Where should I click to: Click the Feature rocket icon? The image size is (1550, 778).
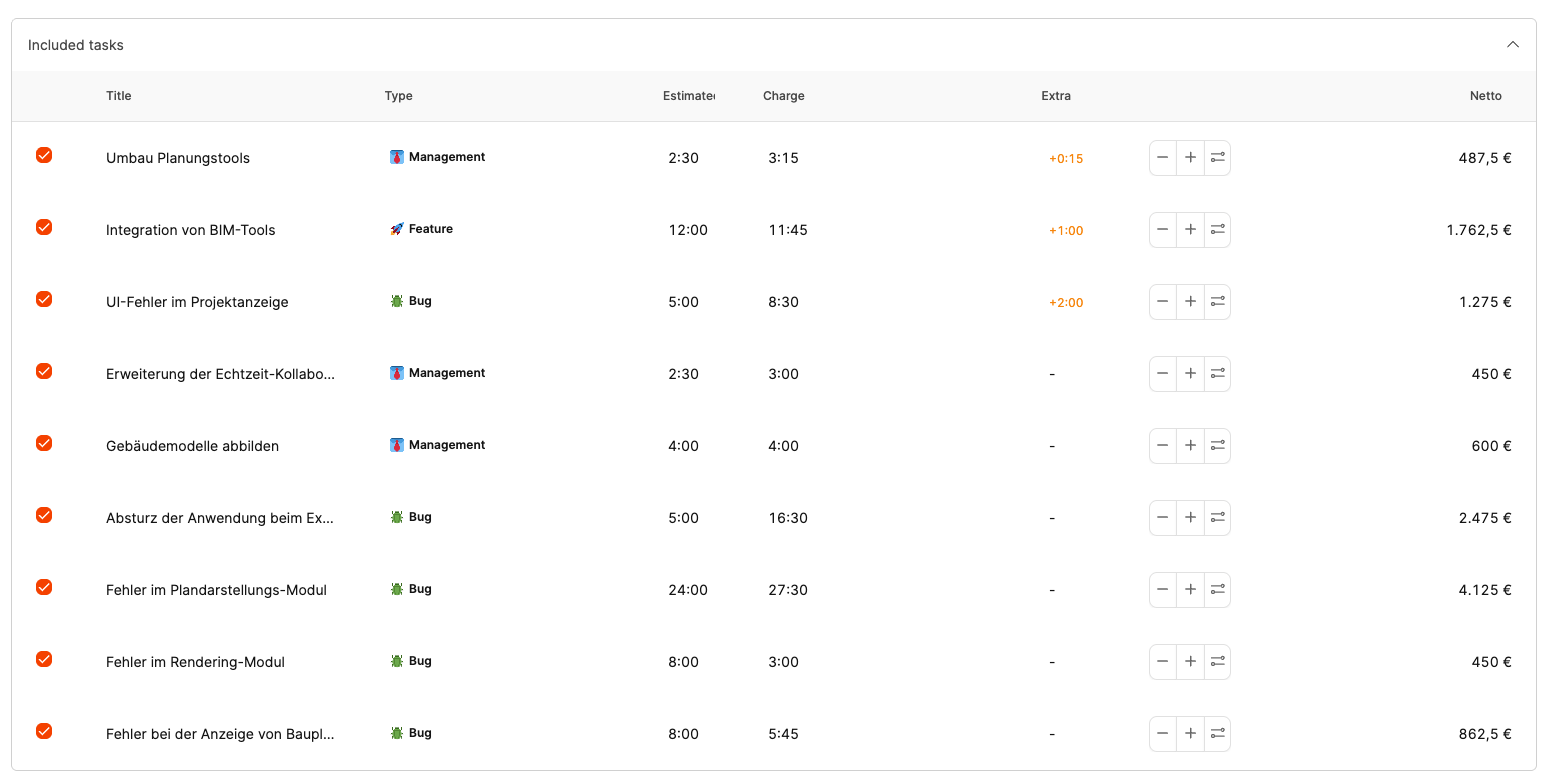click(397, 229)
